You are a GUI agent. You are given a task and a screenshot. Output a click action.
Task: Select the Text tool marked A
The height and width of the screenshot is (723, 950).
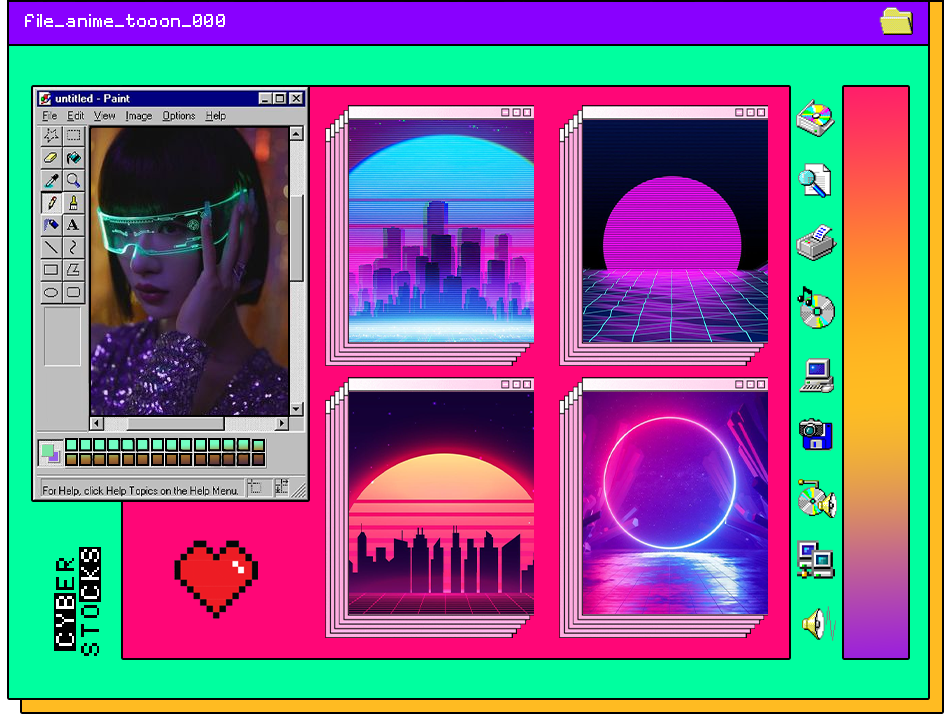(73, 225)
